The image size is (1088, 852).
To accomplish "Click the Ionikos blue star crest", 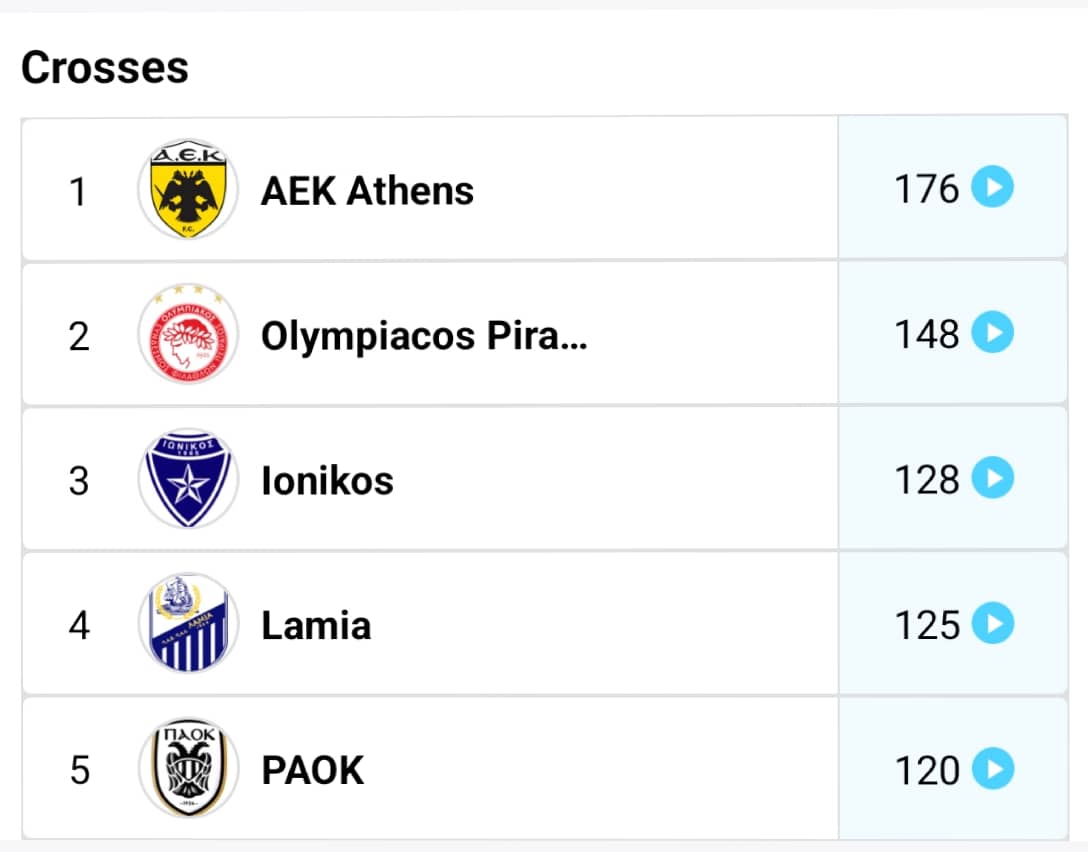I will [x=188, y=479].
